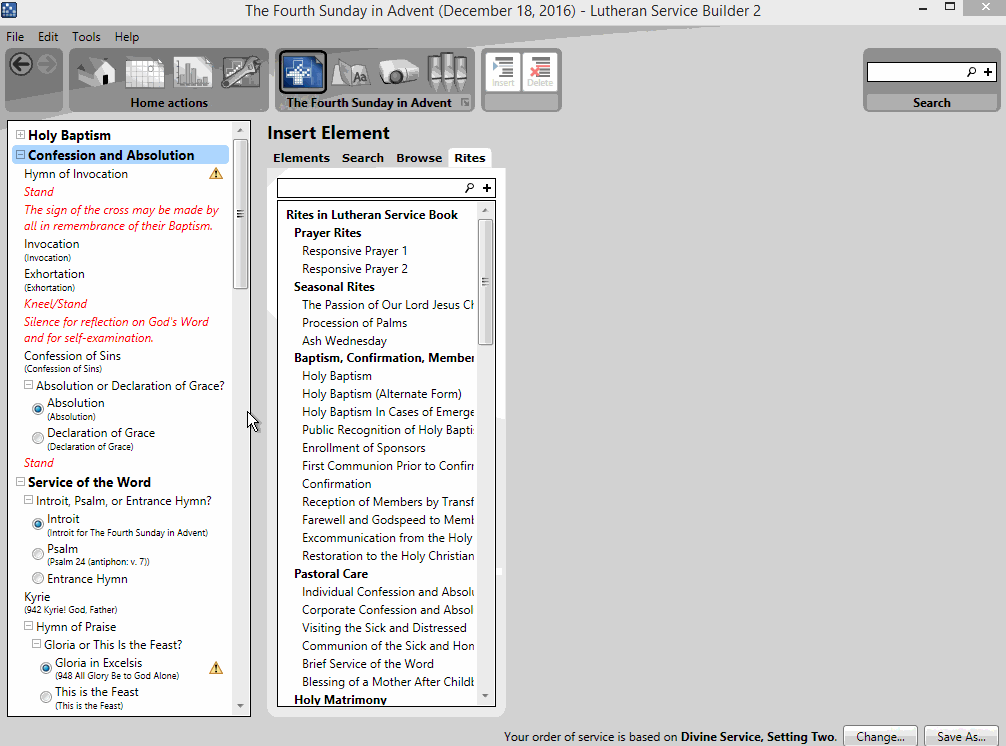This screenshot has width=1006, height=746.
Task: Click the Save As... button
Action: coord(961,736)
